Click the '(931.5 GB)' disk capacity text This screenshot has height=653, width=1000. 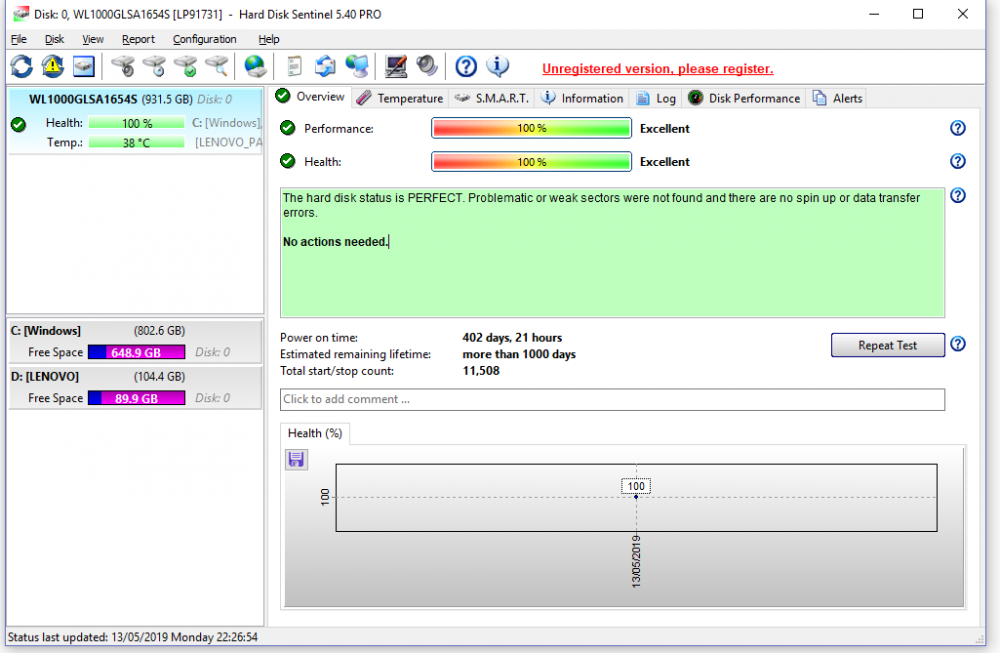167,99
